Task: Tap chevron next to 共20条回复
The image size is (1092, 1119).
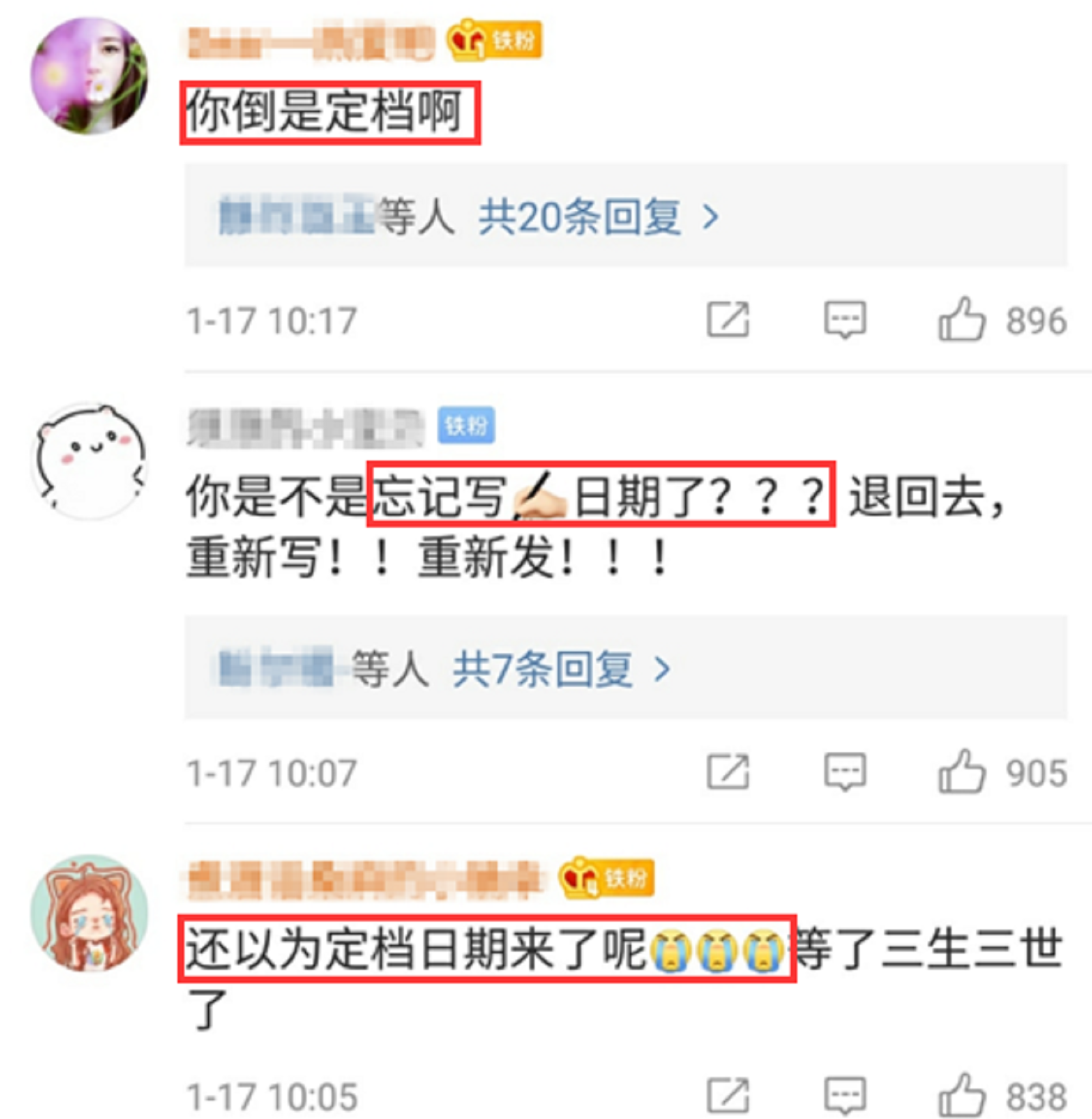Action: coord(710,217)
